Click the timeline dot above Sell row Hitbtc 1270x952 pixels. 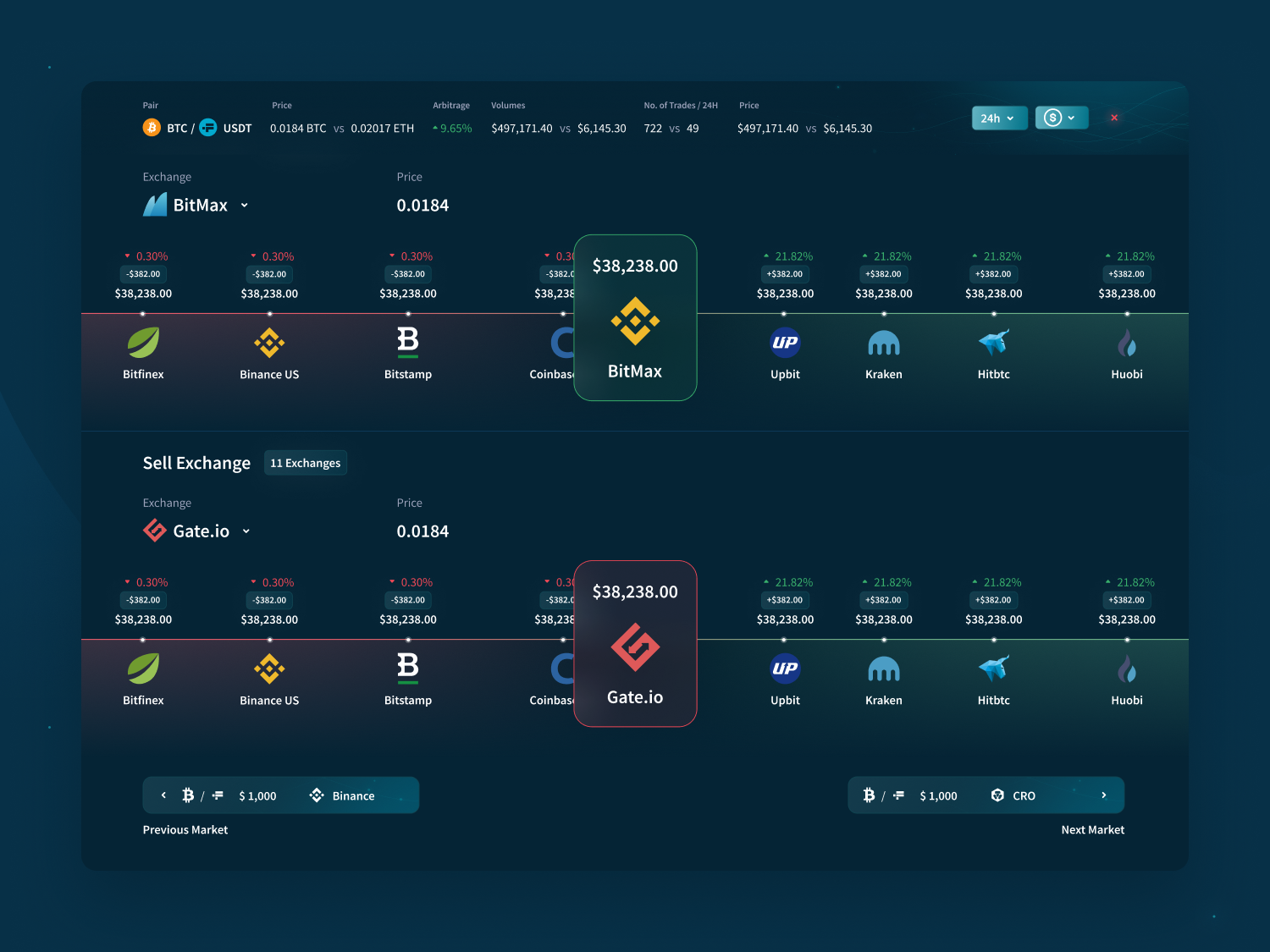pos(994,640)
